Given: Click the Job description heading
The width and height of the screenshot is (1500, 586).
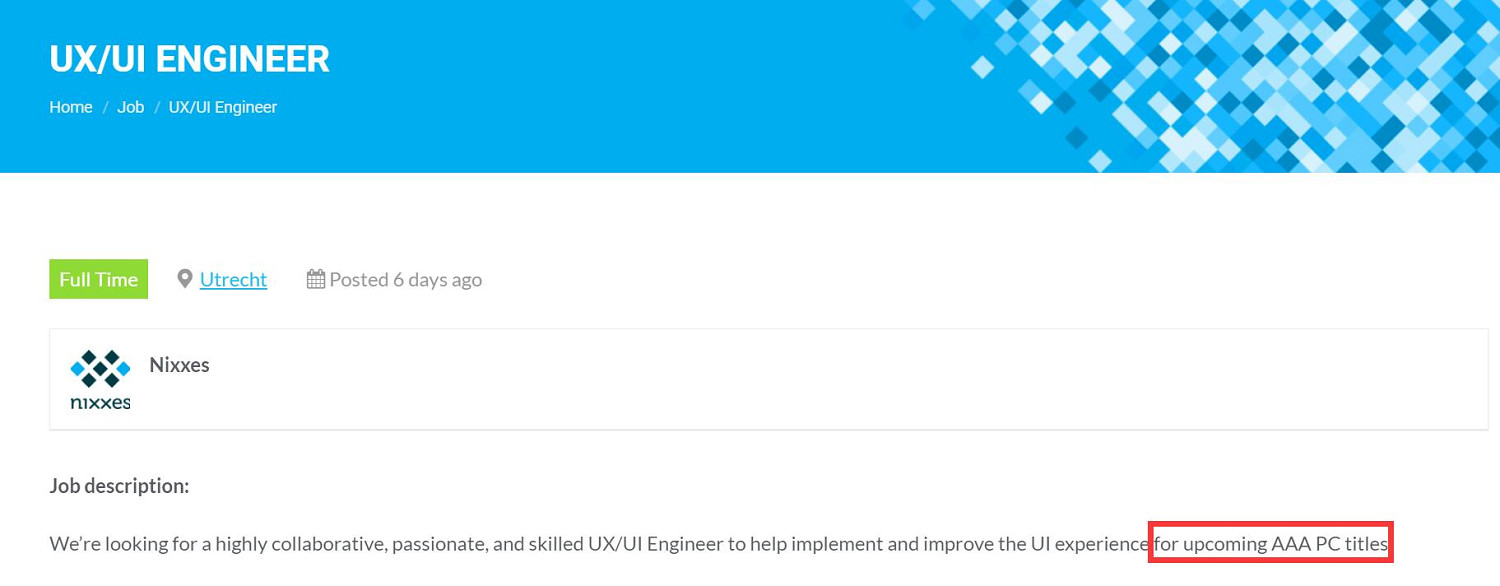Looking at the screenshot, I should click(119, 486).
